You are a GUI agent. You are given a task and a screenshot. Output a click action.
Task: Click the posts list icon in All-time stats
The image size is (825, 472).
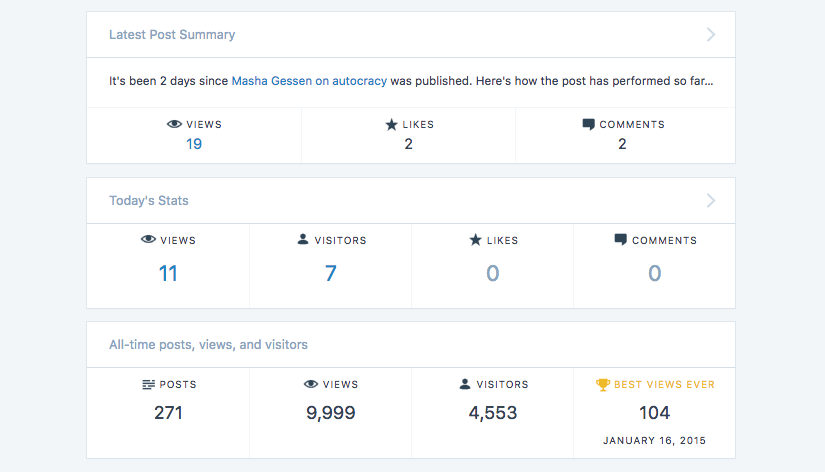pos(148,384)
